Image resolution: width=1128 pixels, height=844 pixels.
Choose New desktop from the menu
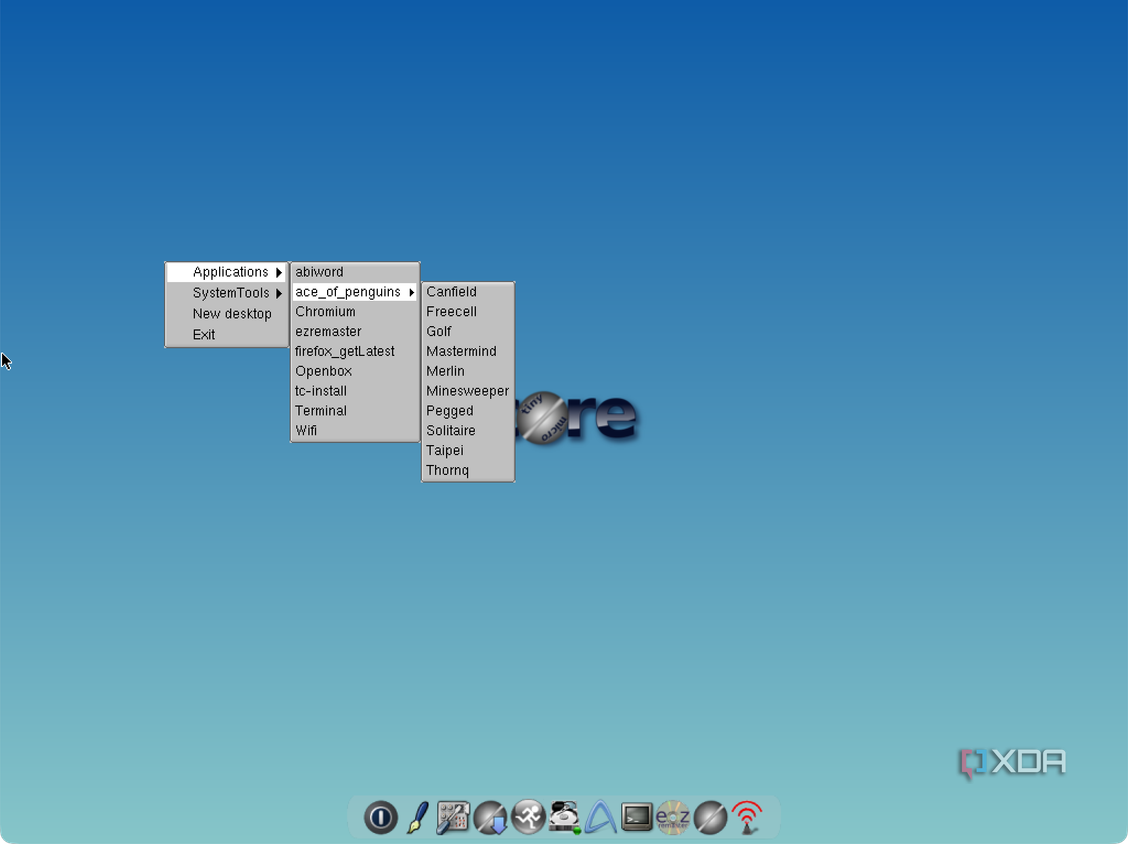(x=227, y=314)
